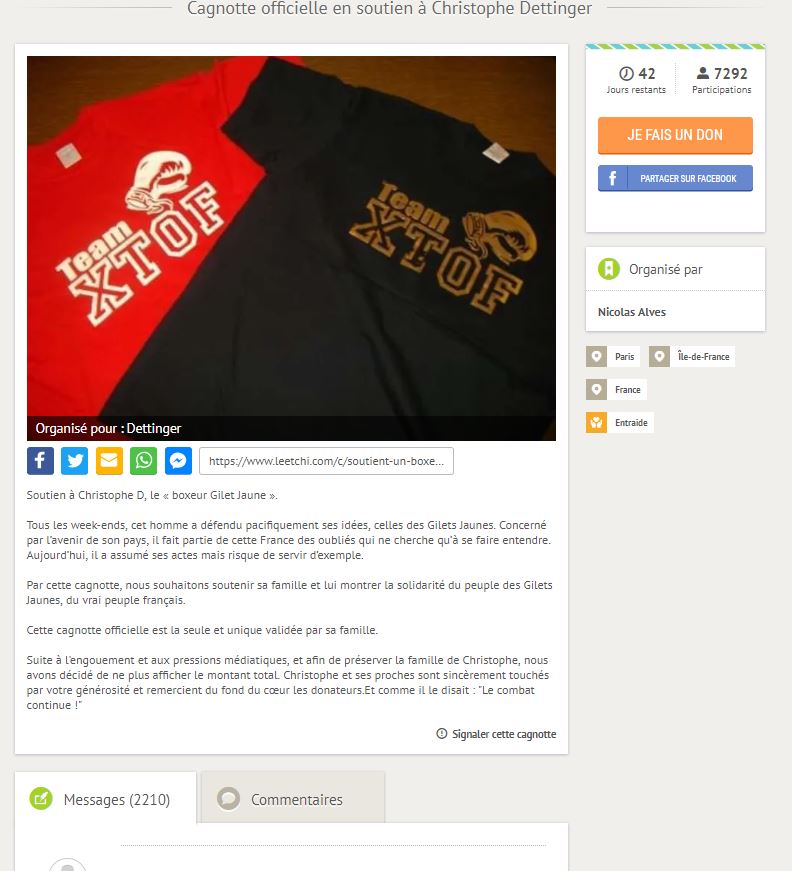This screenshot has height=871, width=792.
Task: Switch to the Commentaires tab
Action: 293,797
